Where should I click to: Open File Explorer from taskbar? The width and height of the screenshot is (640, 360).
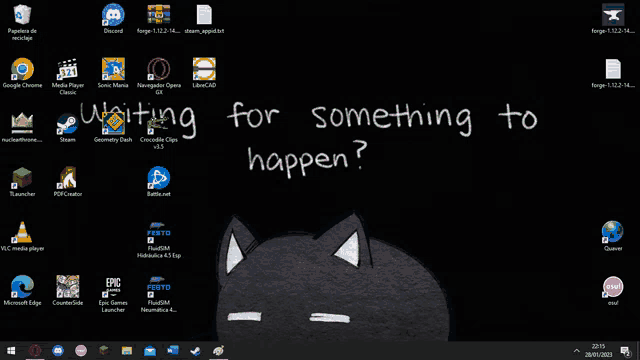coord(127,351)
